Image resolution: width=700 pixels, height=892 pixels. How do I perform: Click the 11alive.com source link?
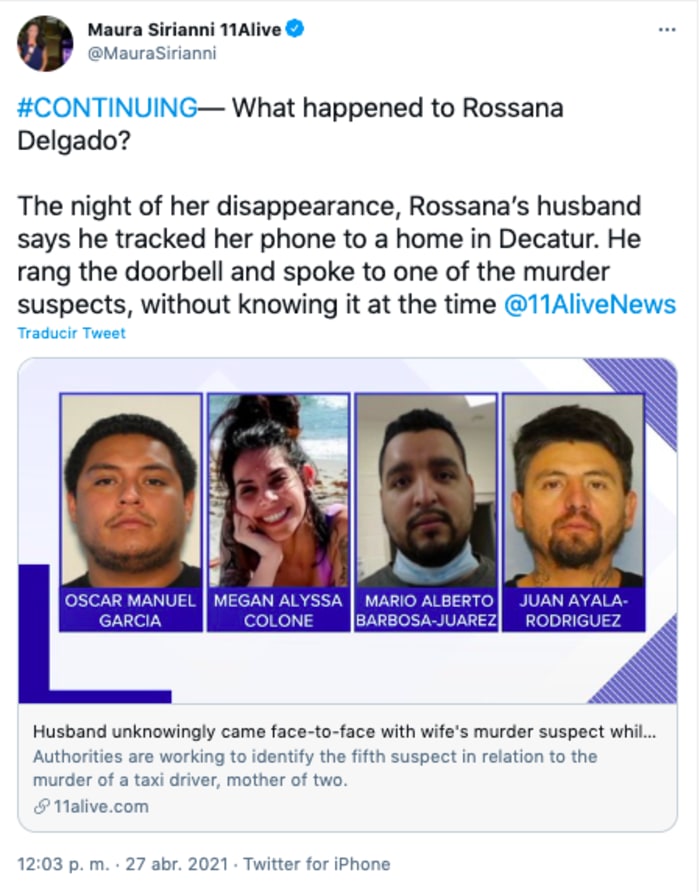(x=101, y=806)
